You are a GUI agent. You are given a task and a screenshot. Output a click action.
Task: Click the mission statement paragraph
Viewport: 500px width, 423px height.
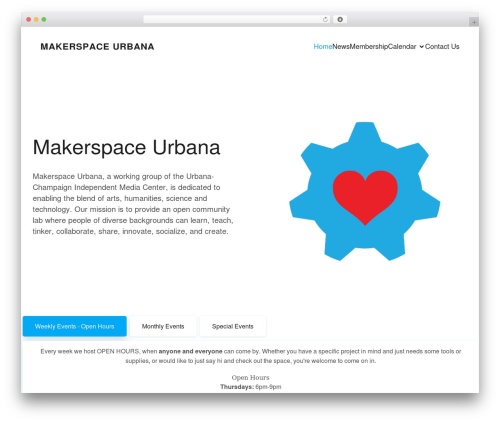pyautogui.click(x=133, y=204)
